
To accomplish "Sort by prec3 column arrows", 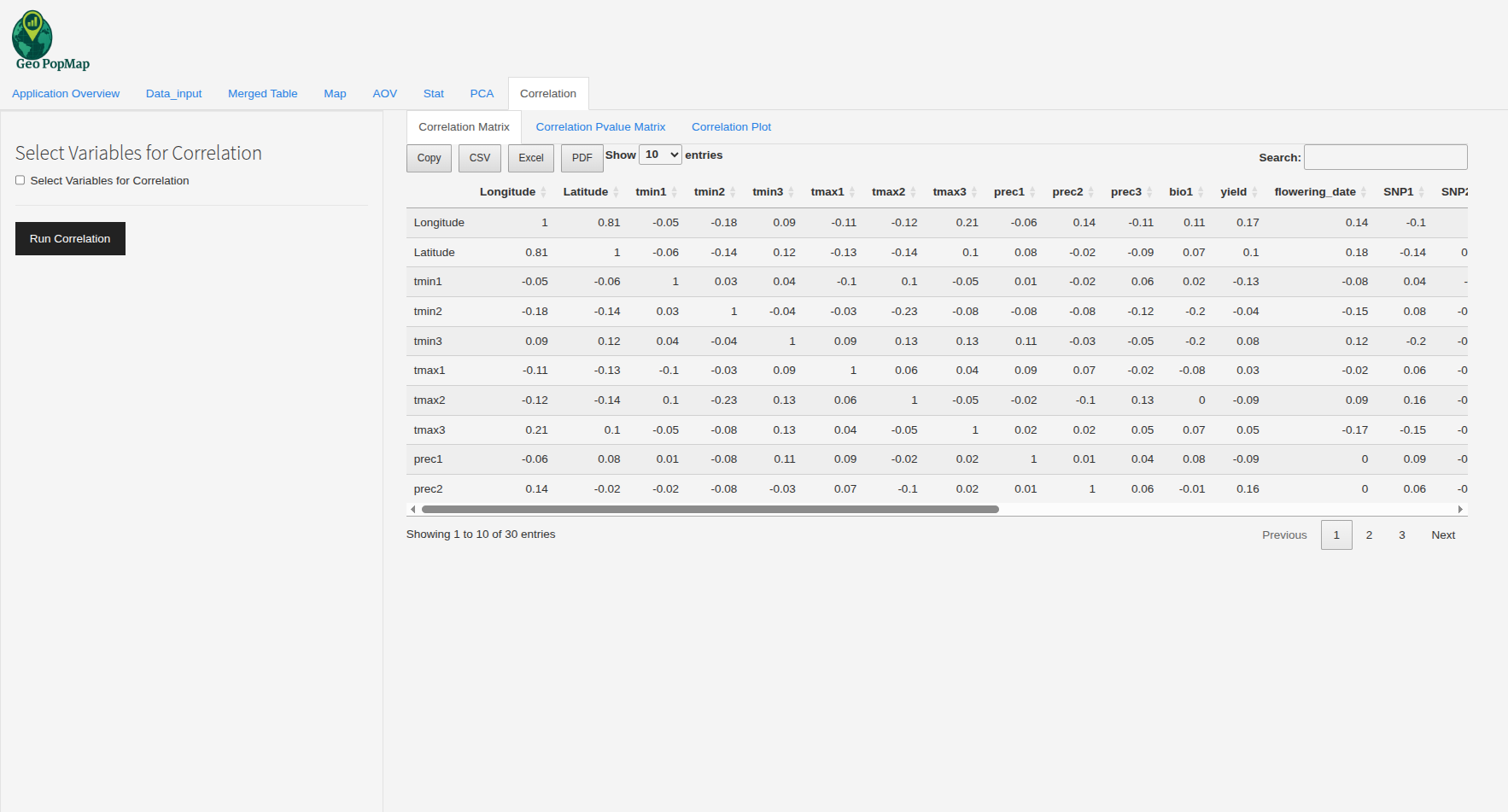I will [x=1149, y=192].
